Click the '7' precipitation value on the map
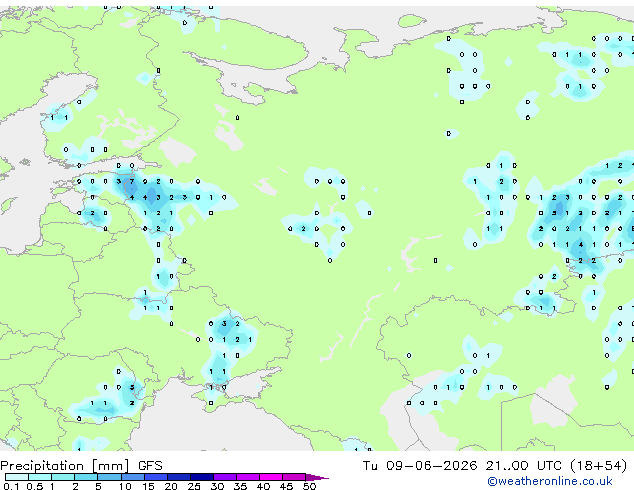The image size is (634, 490). pos(132,182)
